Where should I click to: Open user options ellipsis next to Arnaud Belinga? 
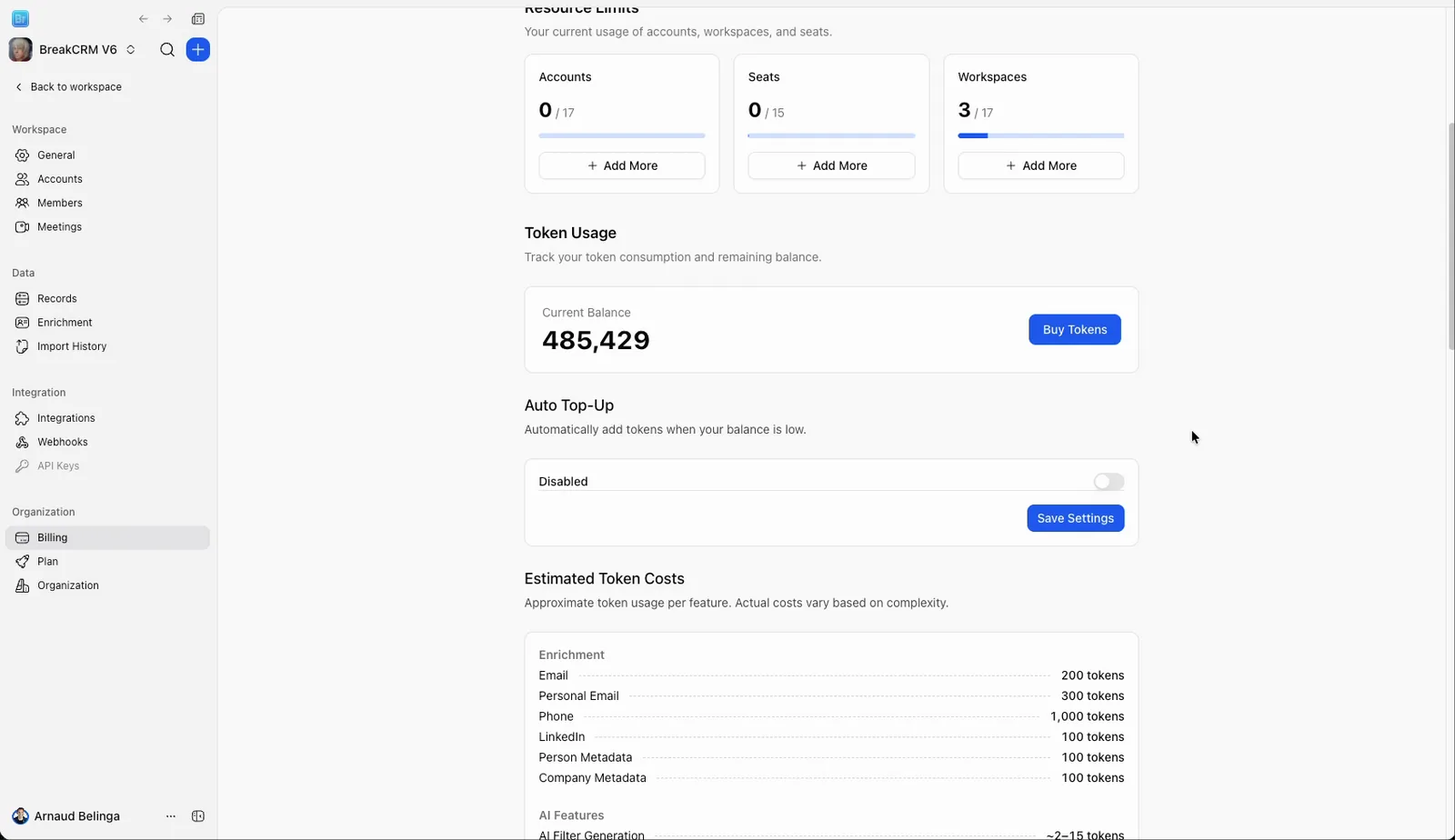[171, 816]
